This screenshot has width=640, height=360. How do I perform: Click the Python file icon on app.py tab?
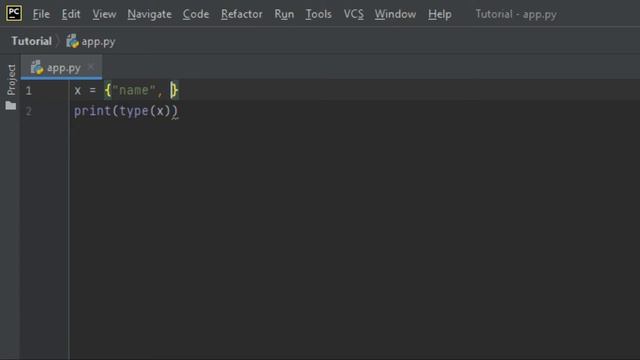click(37, 67)
